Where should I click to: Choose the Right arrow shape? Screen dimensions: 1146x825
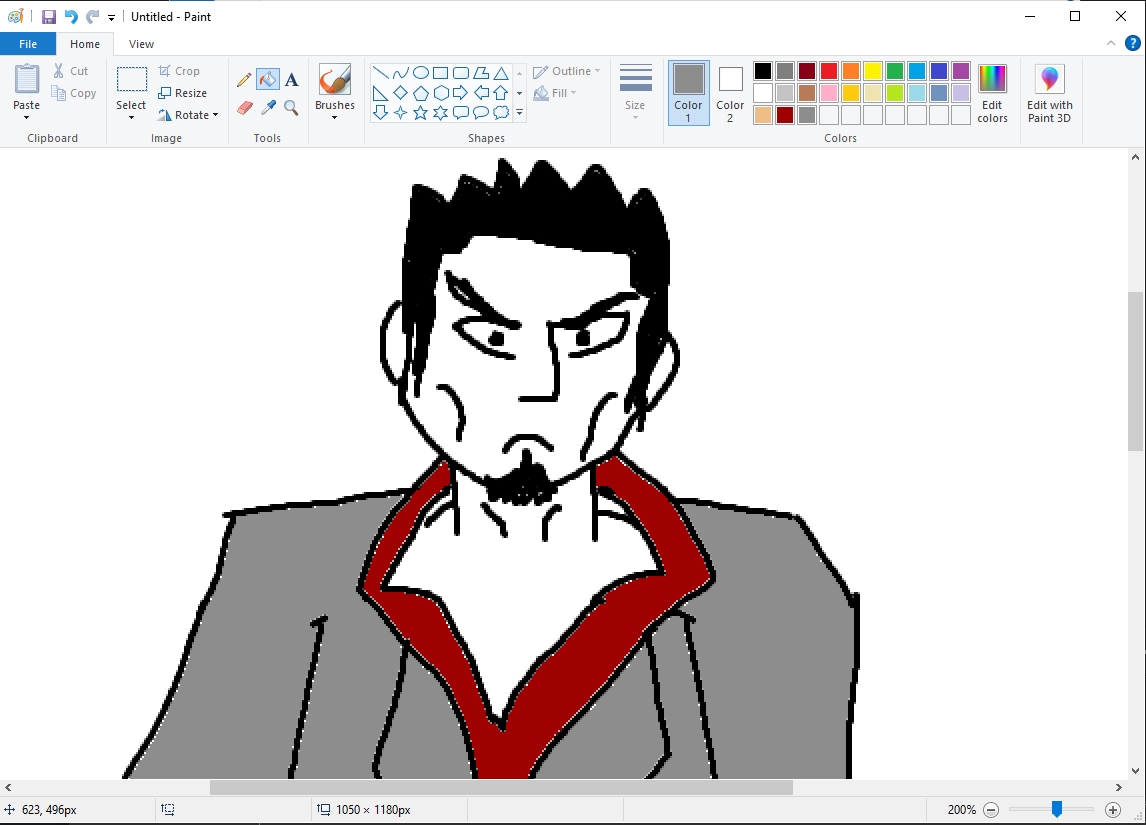pos(460,93)
